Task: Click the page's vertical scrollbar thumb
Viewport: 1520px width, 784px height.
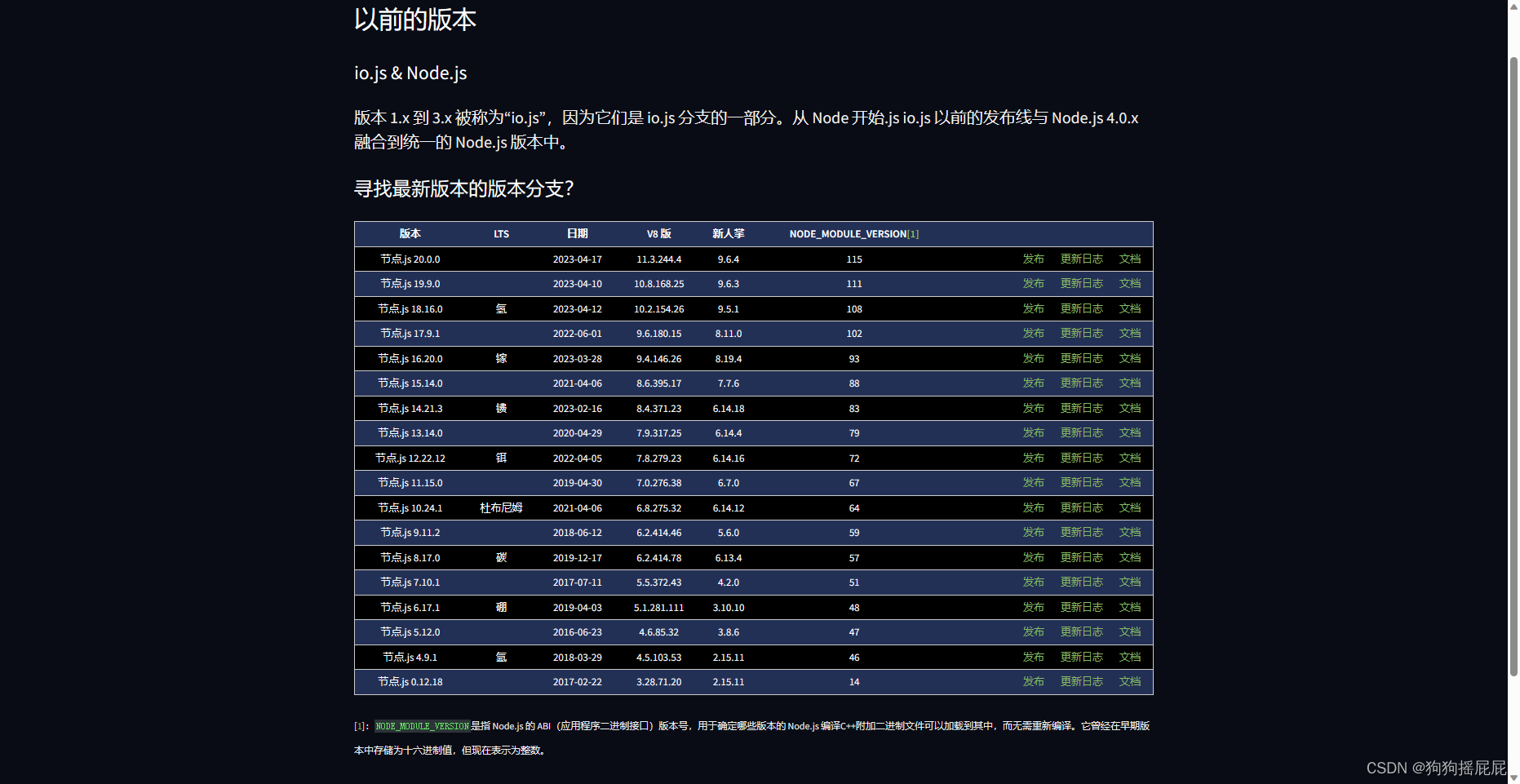Action: [x=1513, y=366]
